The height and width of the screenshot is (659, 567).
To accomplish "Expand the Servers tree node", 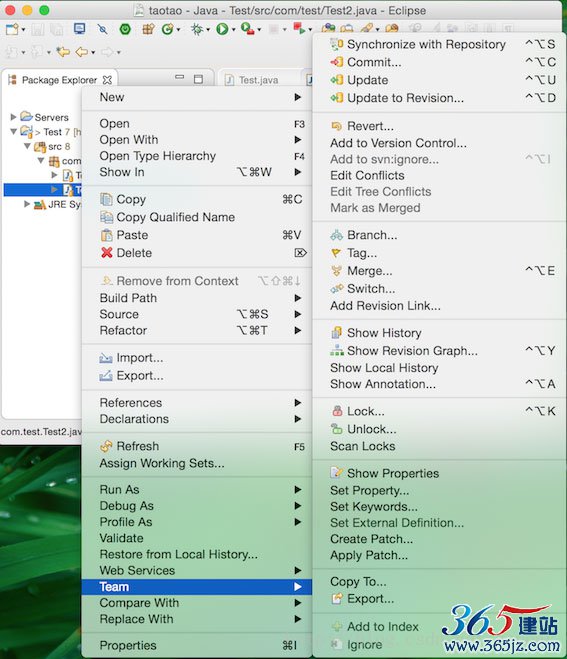I will tap(13, 116).
